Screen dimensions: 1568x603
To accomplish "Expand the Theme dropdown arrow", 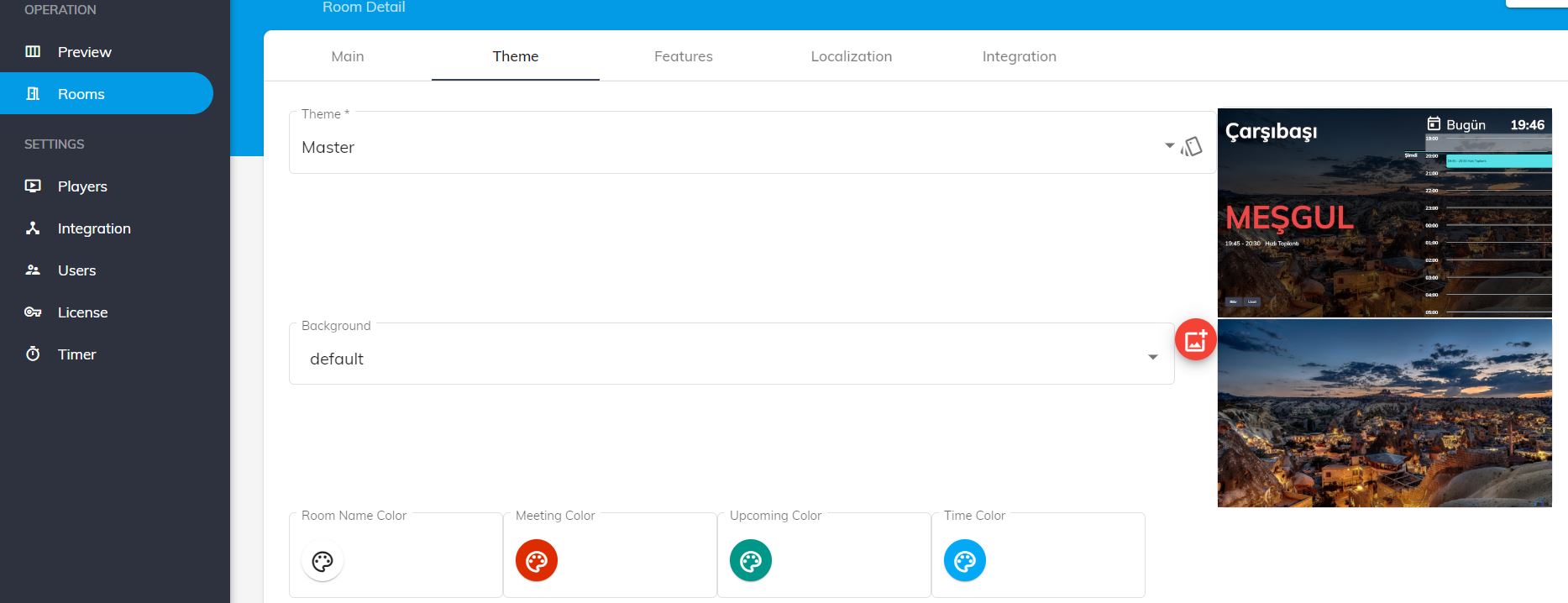I will tap(1169, 146).
